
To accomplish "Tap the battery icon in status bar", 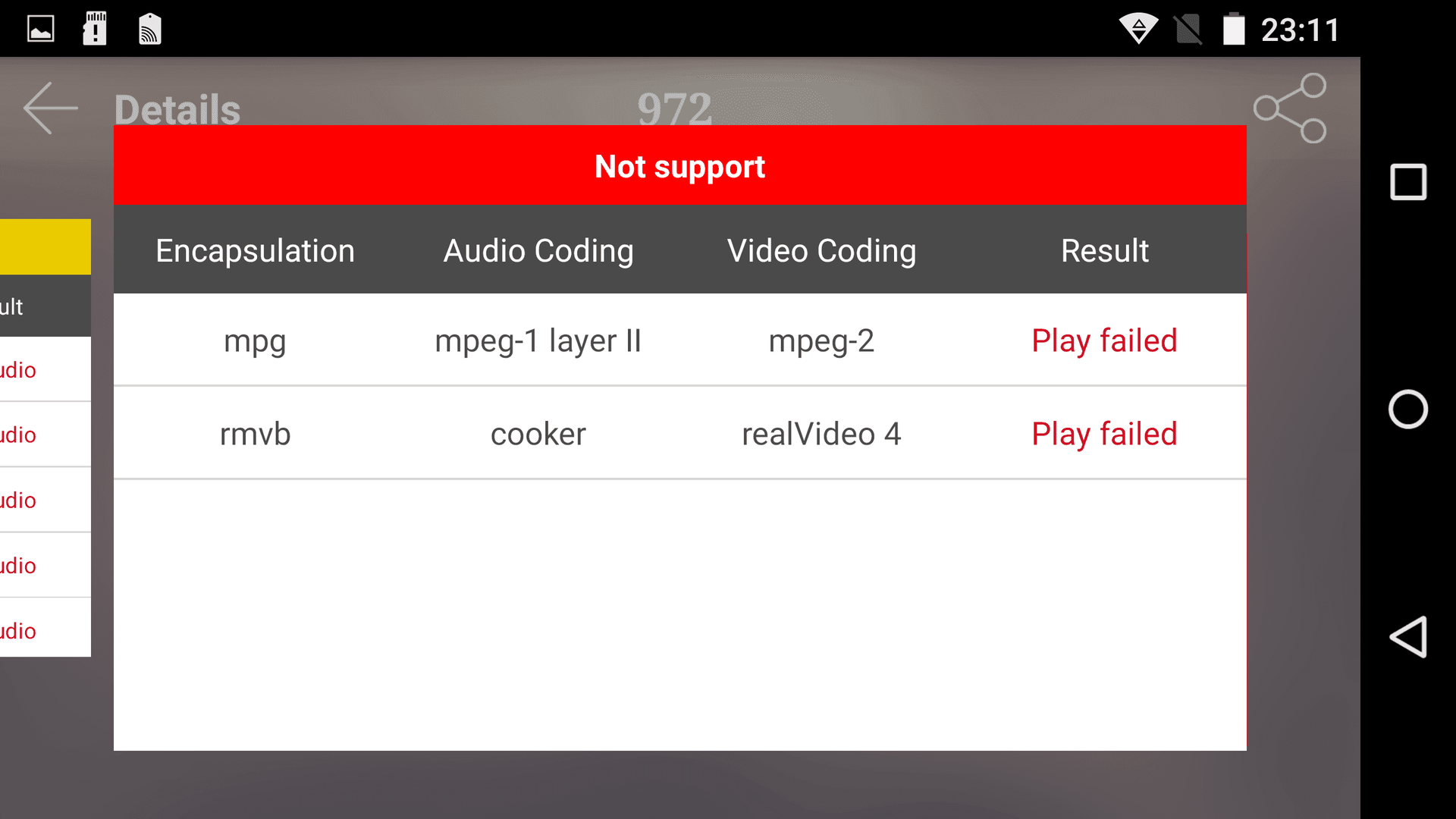I will pos(1234,29).
